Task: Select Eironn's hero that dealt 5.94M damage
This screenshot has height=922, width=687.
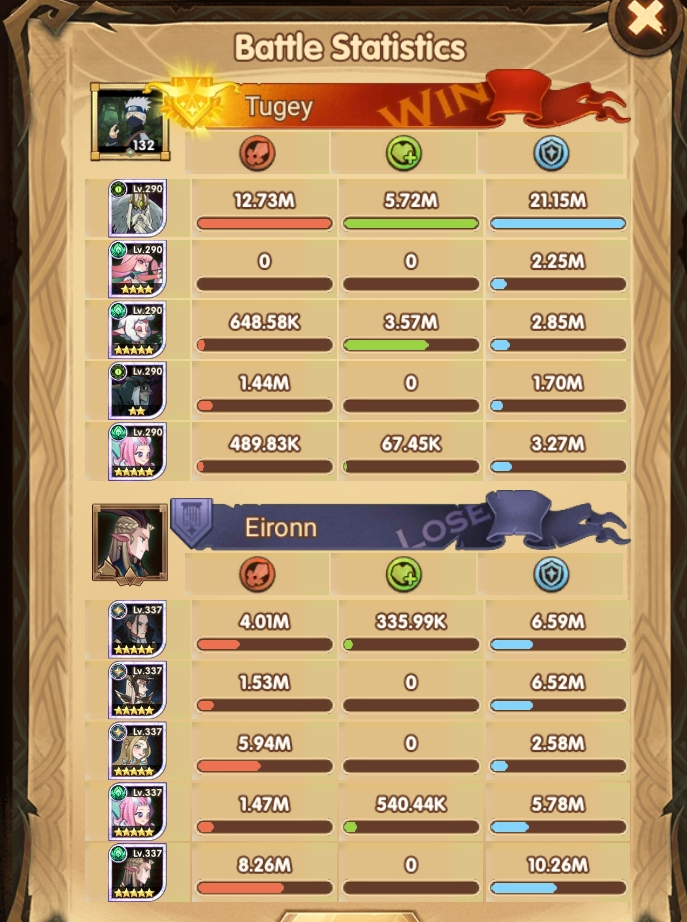Action: coord(138,751)
